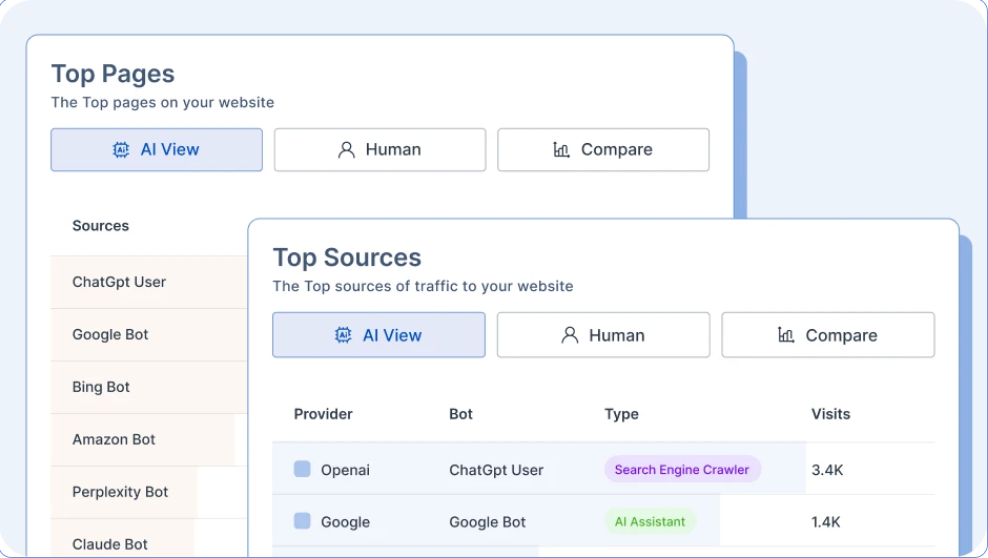Screen dimensions: 988x558
Task: Click the Bot column header
Action: click(461, 414)
